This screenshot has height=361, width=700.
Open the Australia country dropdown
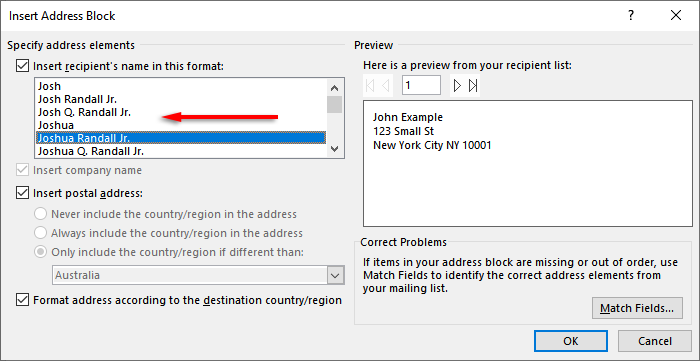tap(335, 275)
